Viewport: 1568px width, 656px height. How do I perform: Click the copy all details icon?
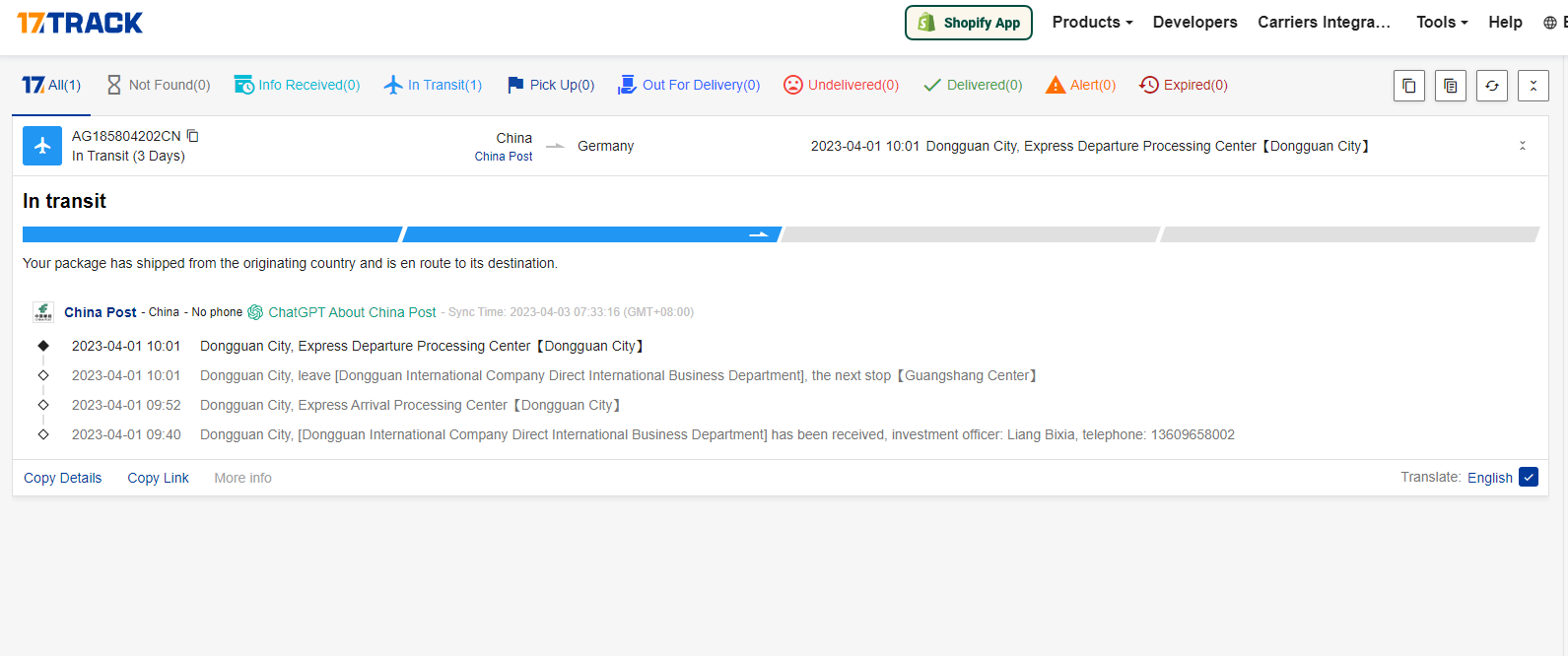[x=1451, y=86]
